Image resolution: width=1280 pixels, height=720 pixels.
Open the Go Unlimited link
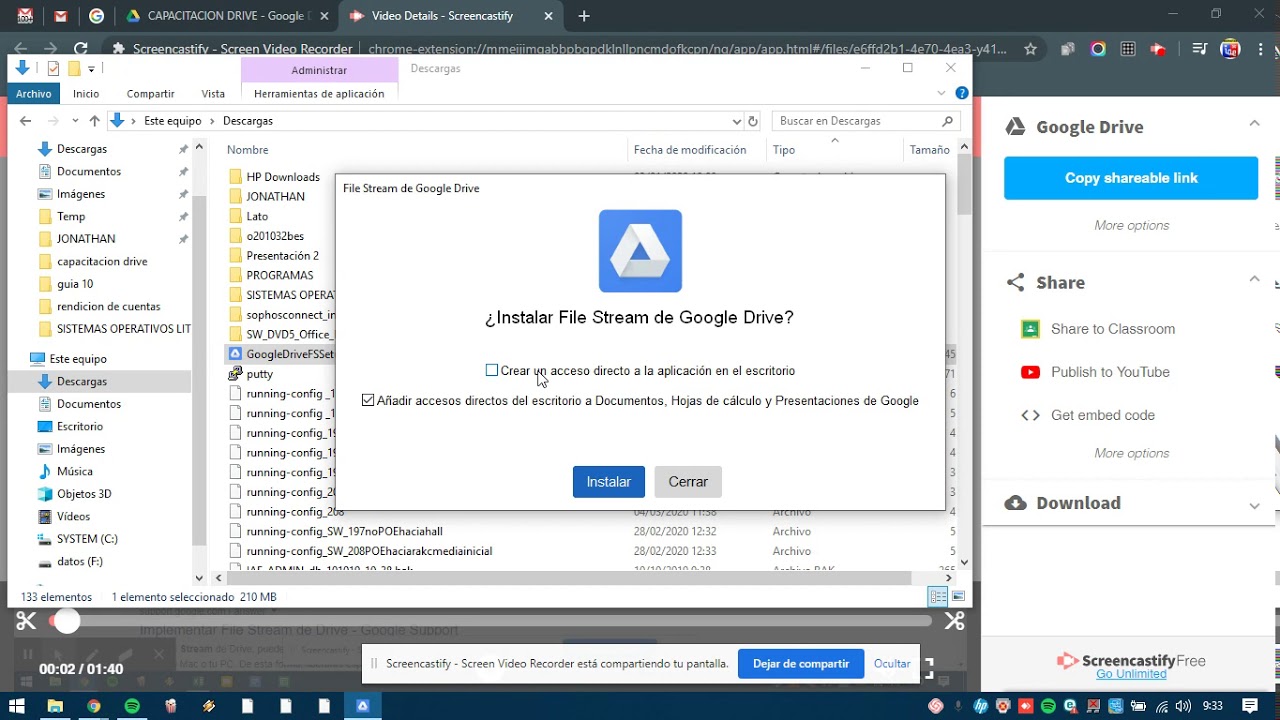tap(1131, 674)
